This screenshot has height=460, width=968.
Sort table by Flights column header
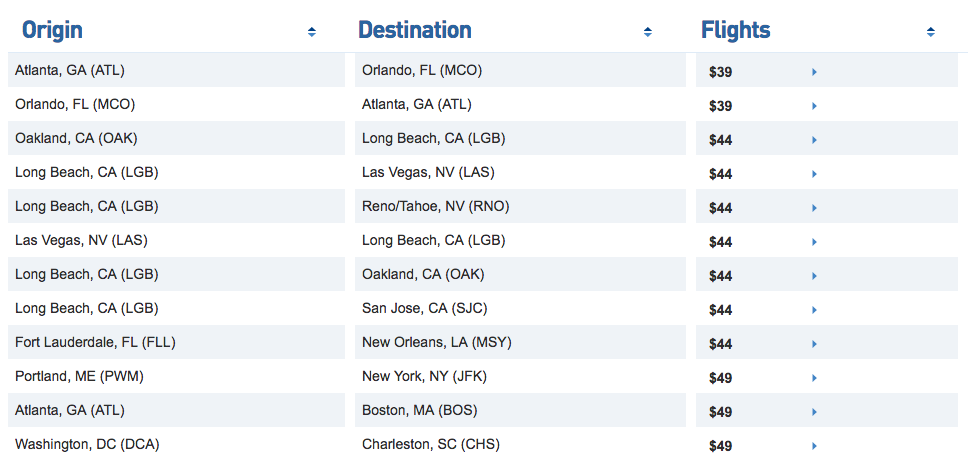pos(736,30)
